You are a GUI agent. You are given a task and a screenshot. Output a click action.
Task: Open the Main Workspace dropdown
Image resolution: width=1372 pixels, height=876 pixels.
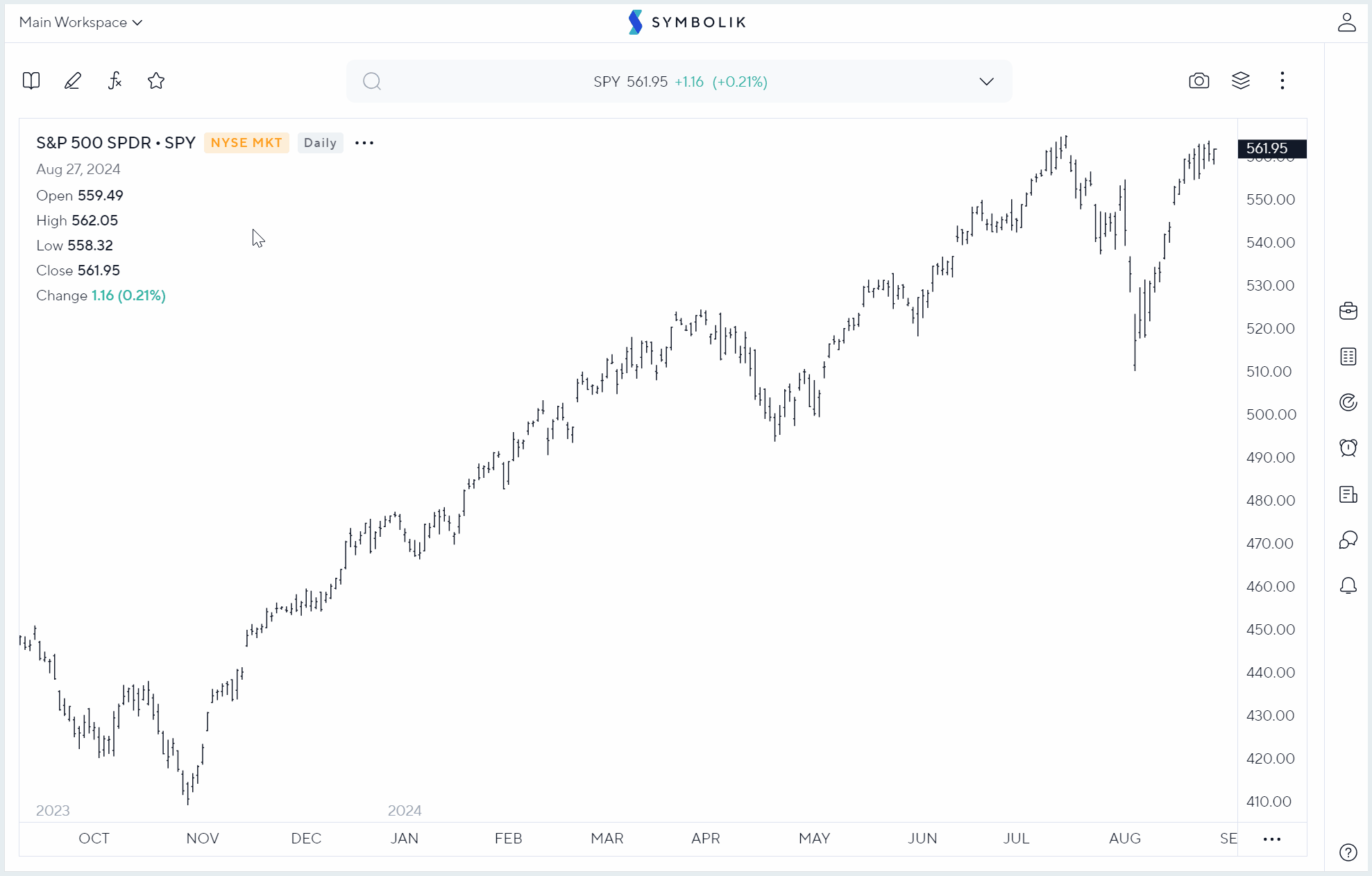pyautogui.click(x=81, y=22)
